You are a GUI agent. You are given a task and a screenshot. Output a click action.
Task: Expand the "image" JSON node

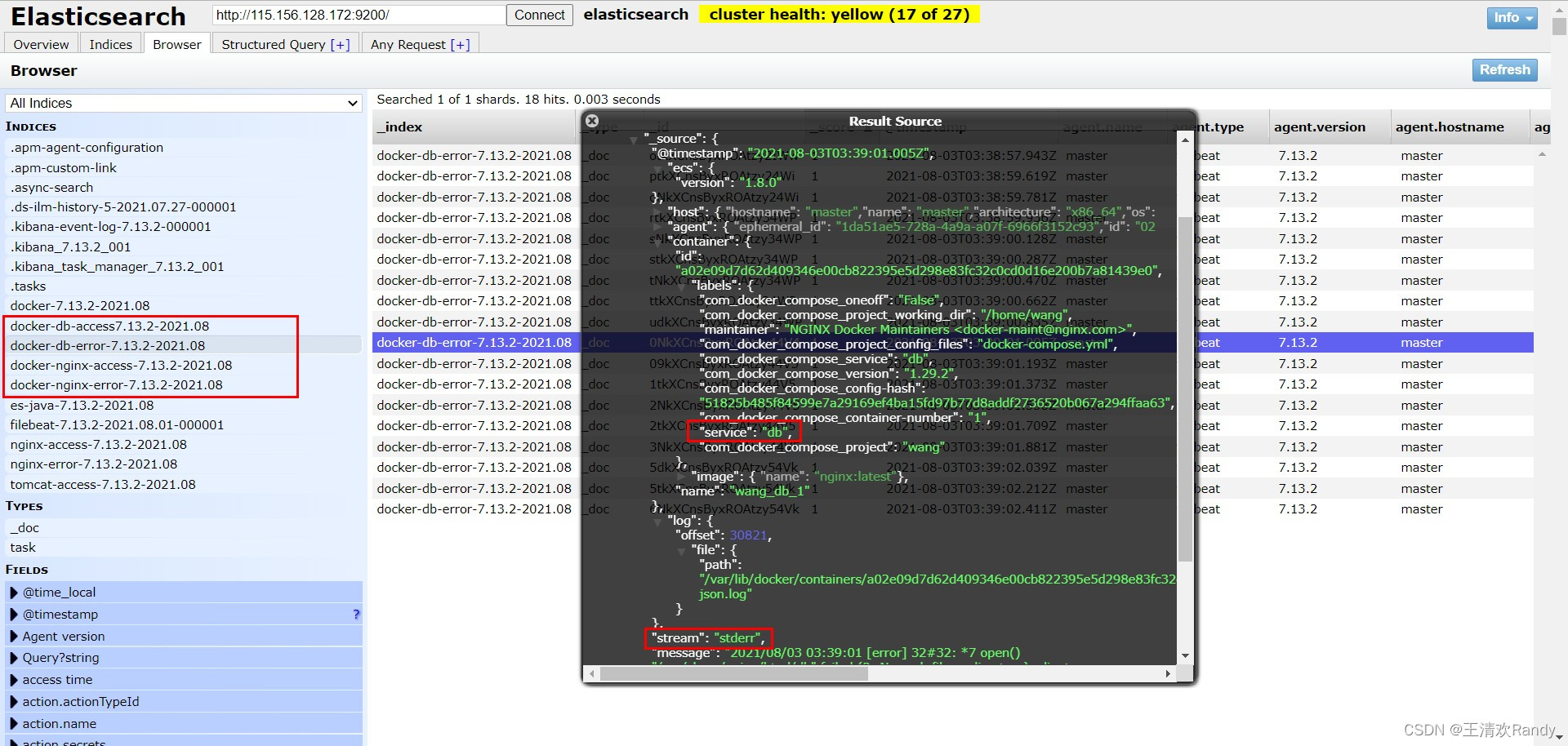click(684, 477)
